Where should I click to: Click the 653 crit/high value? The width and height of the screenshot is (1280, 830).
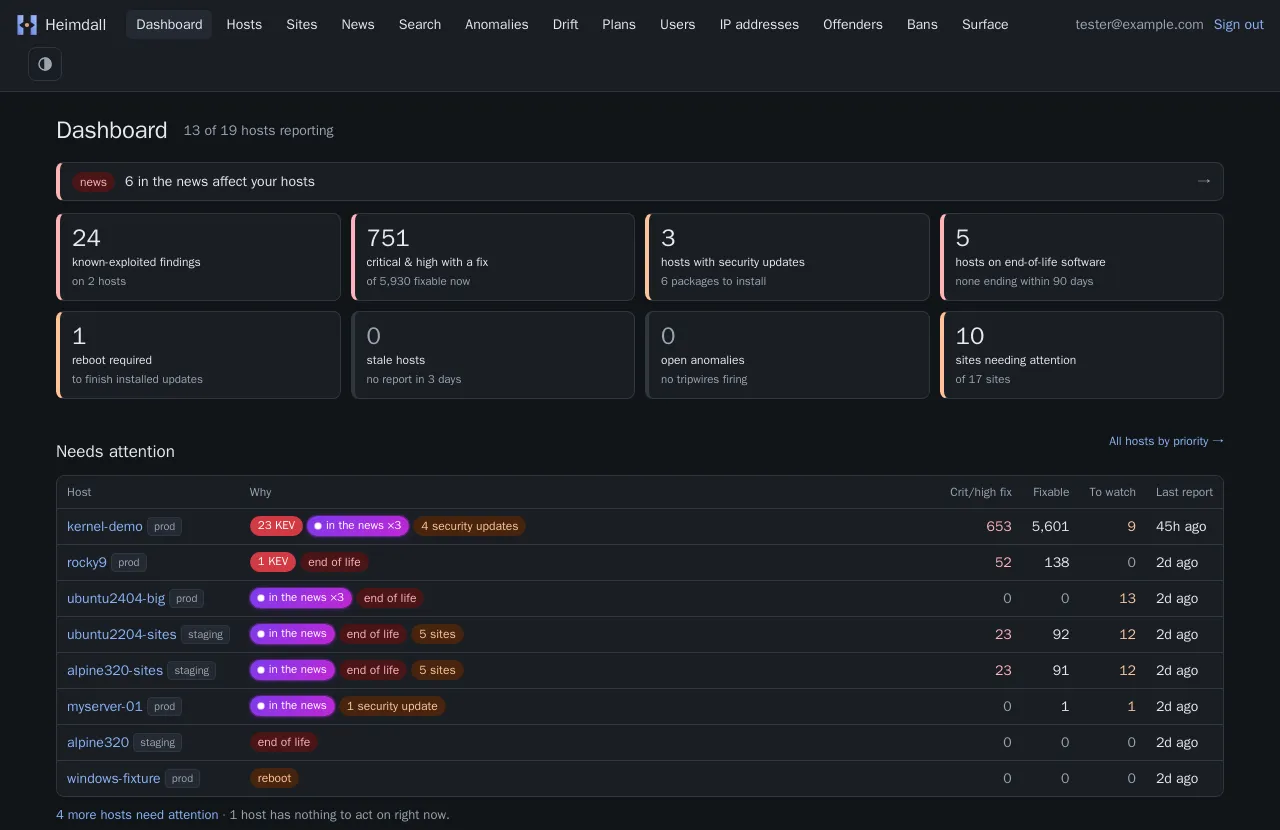pyautogui.click(x=999, y=526)
